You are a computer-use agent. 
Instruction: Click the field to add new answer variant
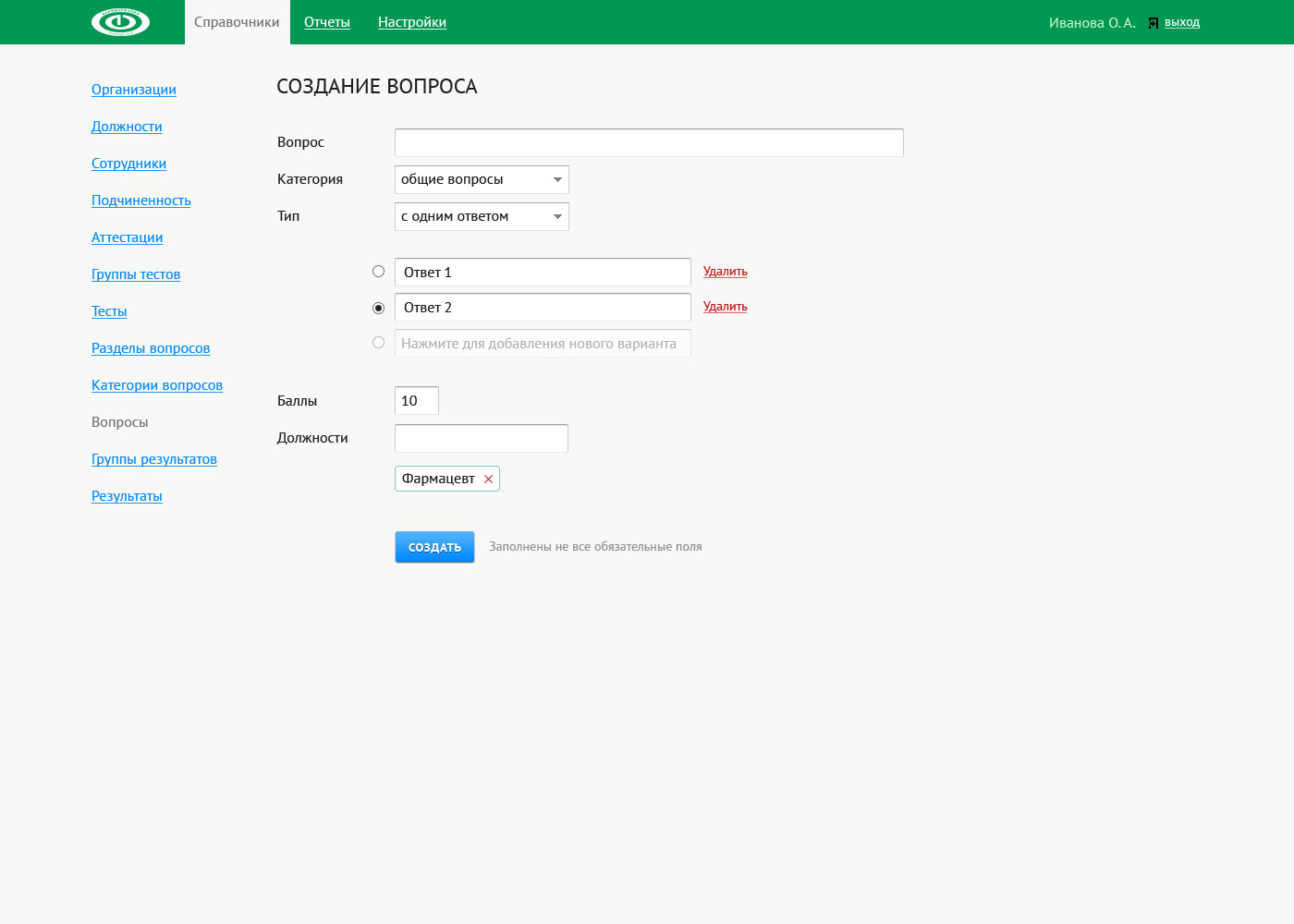(543, 344)
